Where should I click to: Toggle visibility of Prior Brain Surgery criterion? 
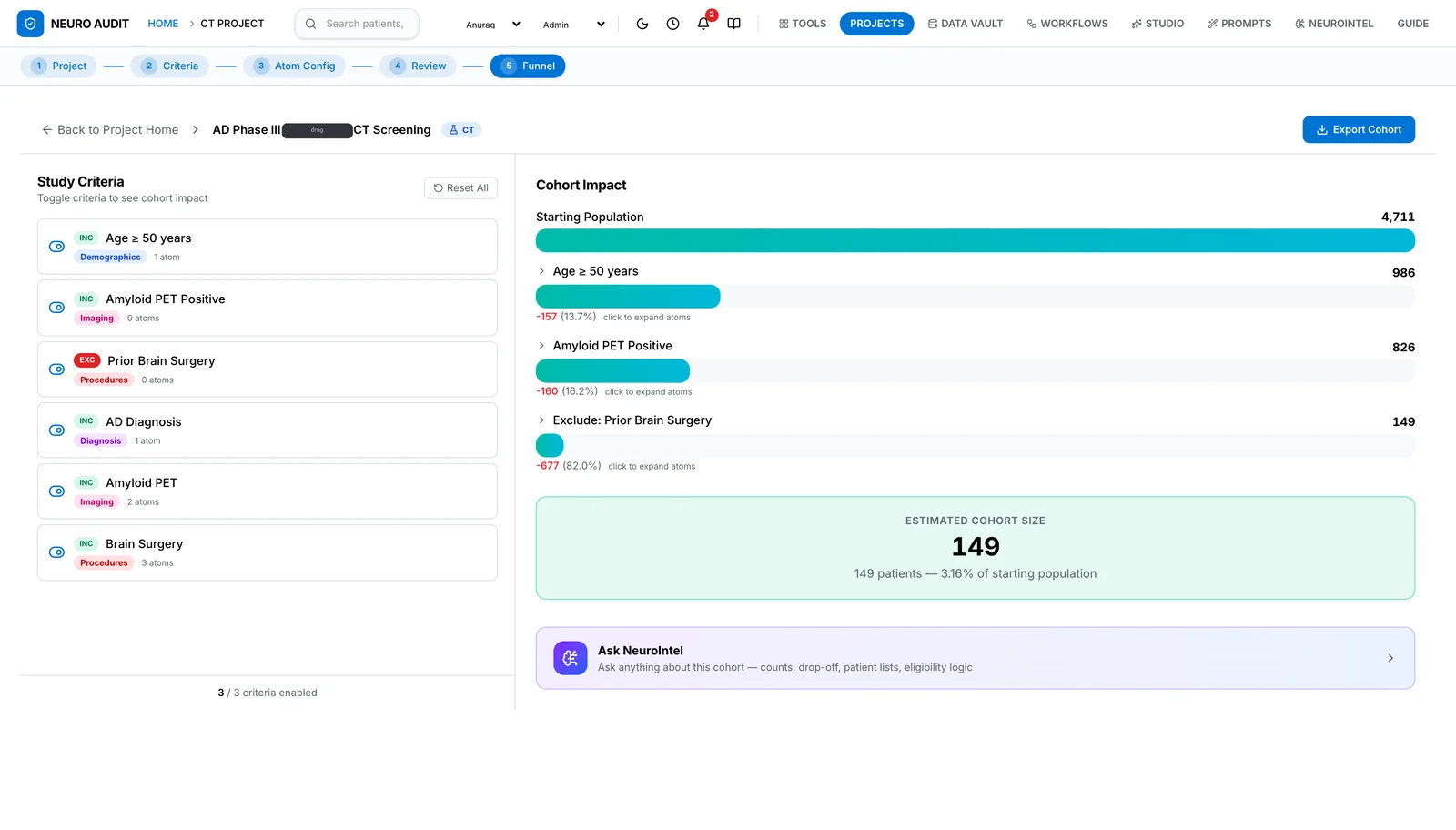coord(56,369)
